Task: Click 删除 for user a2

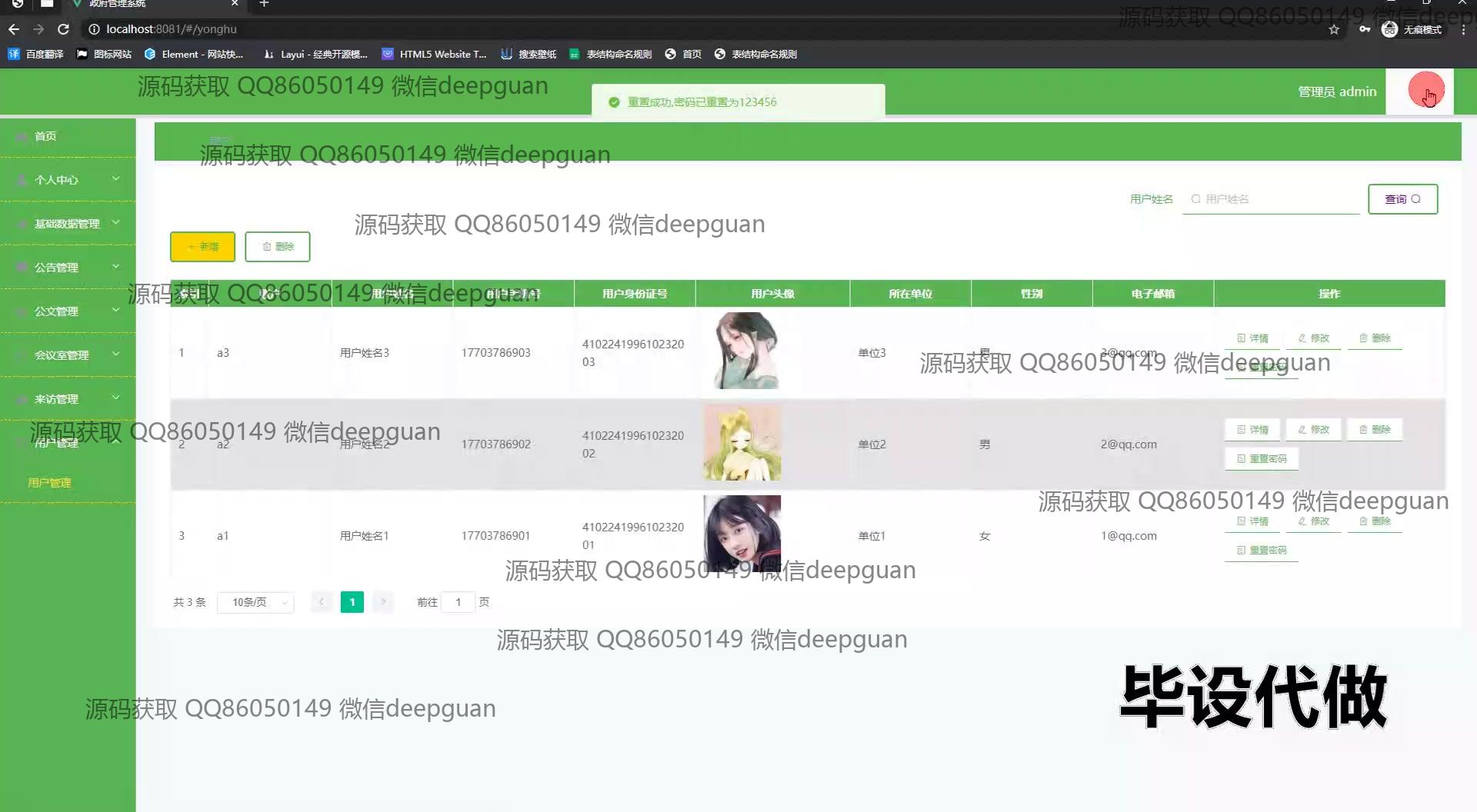Action: click(1375, 430)
